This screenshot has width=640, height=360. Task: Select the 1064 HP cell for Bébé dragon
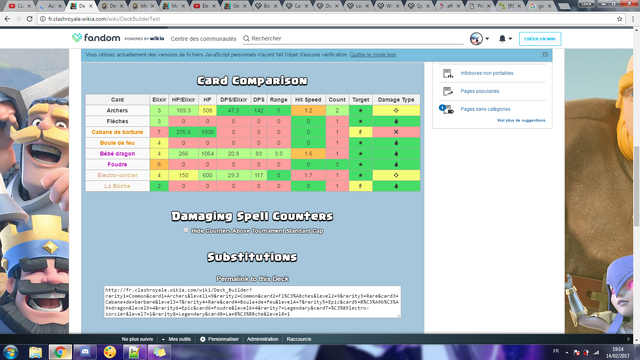pyautogui.click(x=207, y=154)
